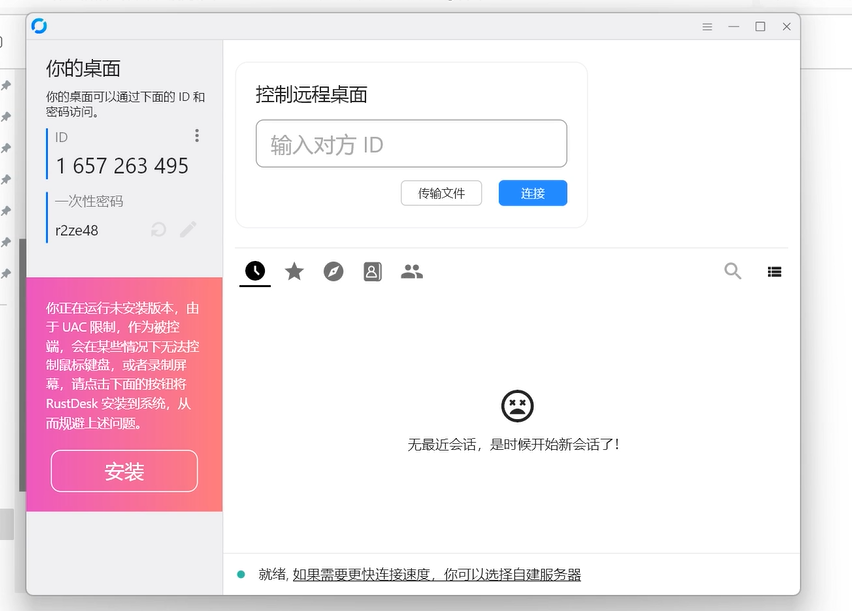Click the ID number 1 657 263 495
This screenshot has height=611, width=852.
point(122,166)
